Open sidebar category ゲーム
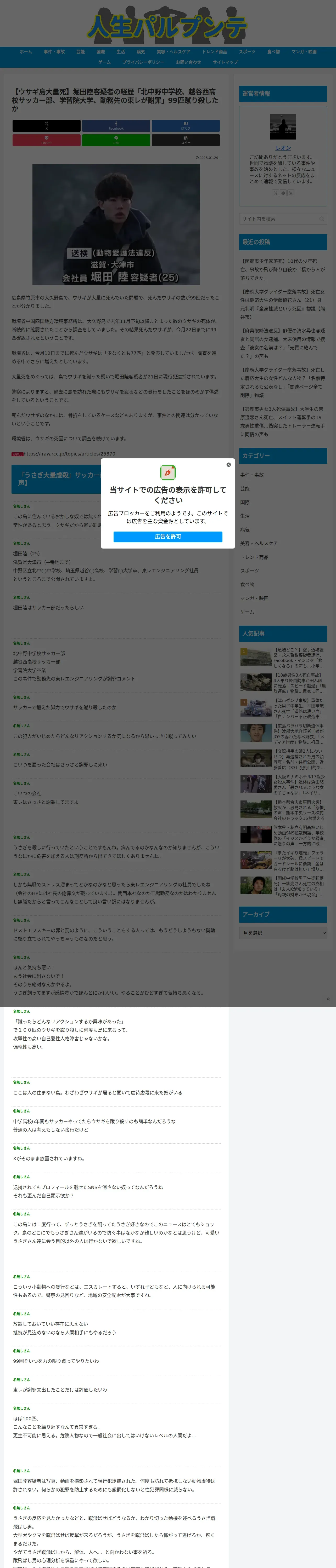 tap(247, 612)
